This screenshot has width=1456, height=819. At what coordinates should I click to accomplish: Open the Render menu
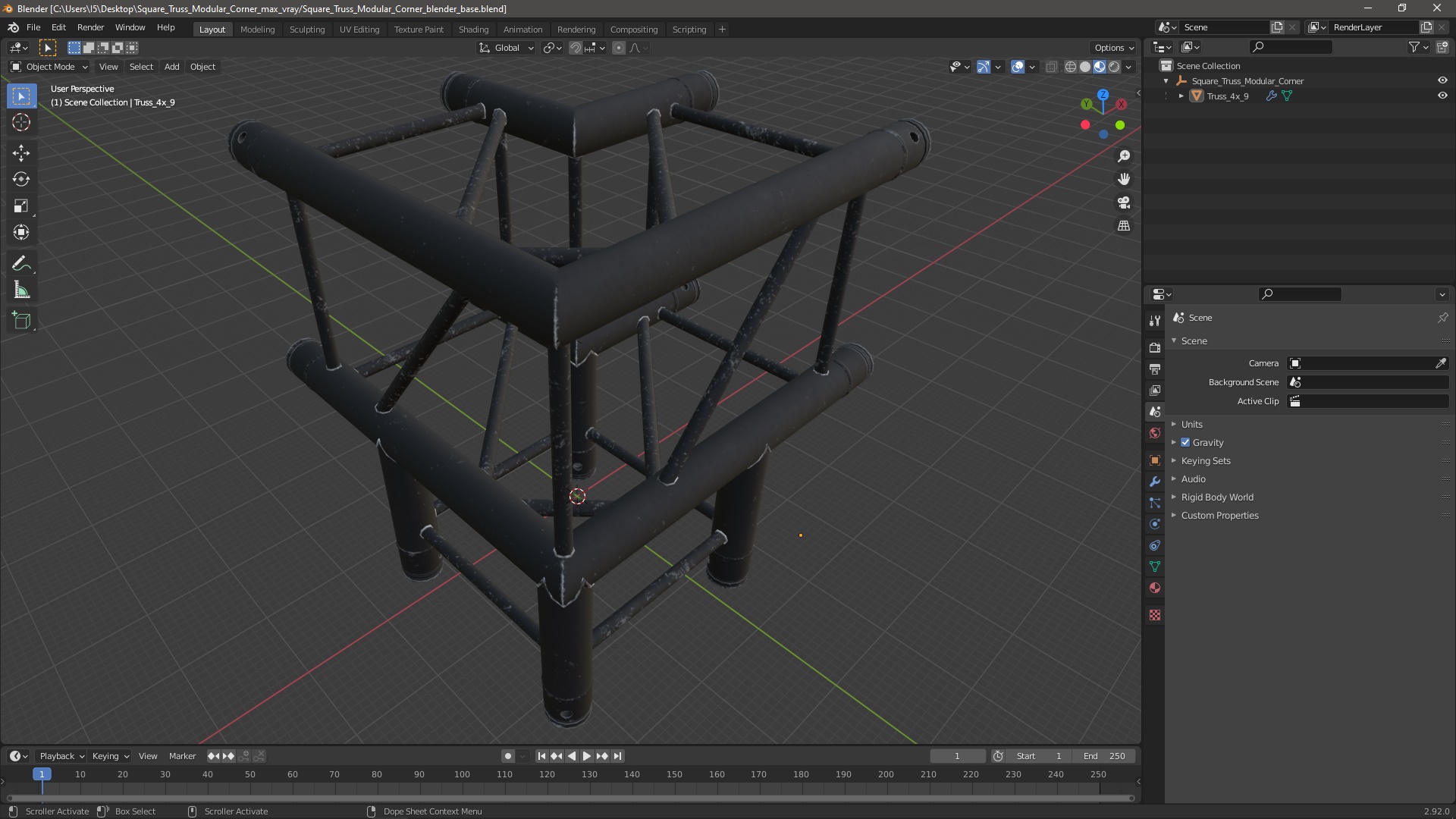[90, 27]
